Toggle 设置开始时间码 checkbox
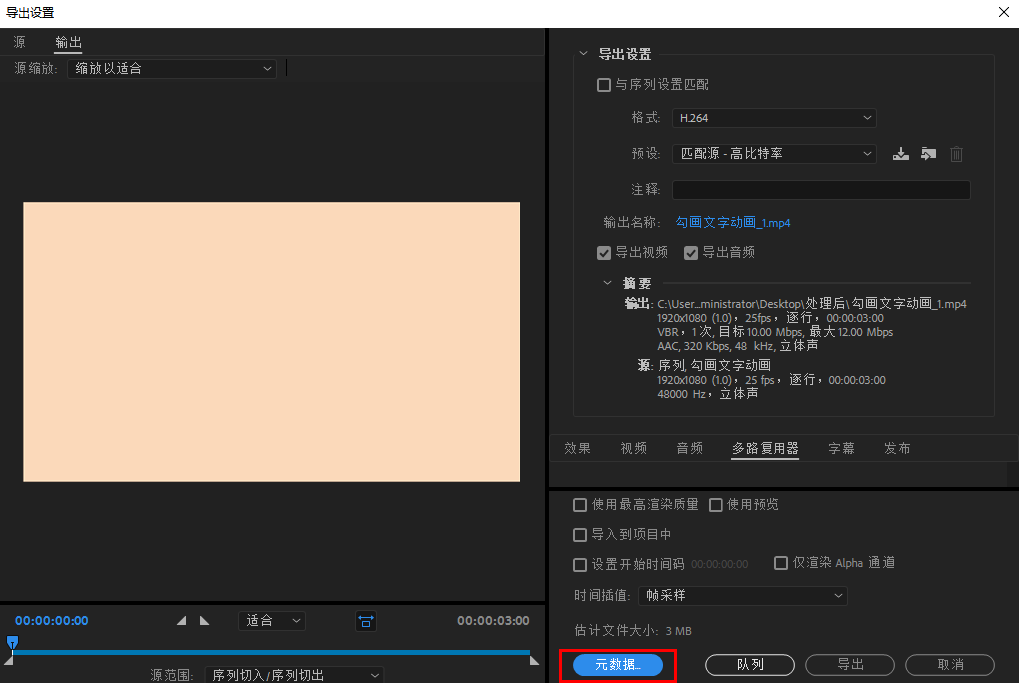 point(580,565)
